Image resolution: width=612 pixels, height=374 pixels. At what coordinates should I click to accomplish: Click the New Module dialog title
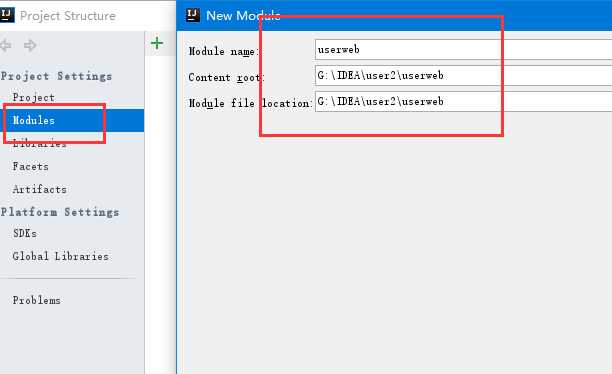pos(243,16)
